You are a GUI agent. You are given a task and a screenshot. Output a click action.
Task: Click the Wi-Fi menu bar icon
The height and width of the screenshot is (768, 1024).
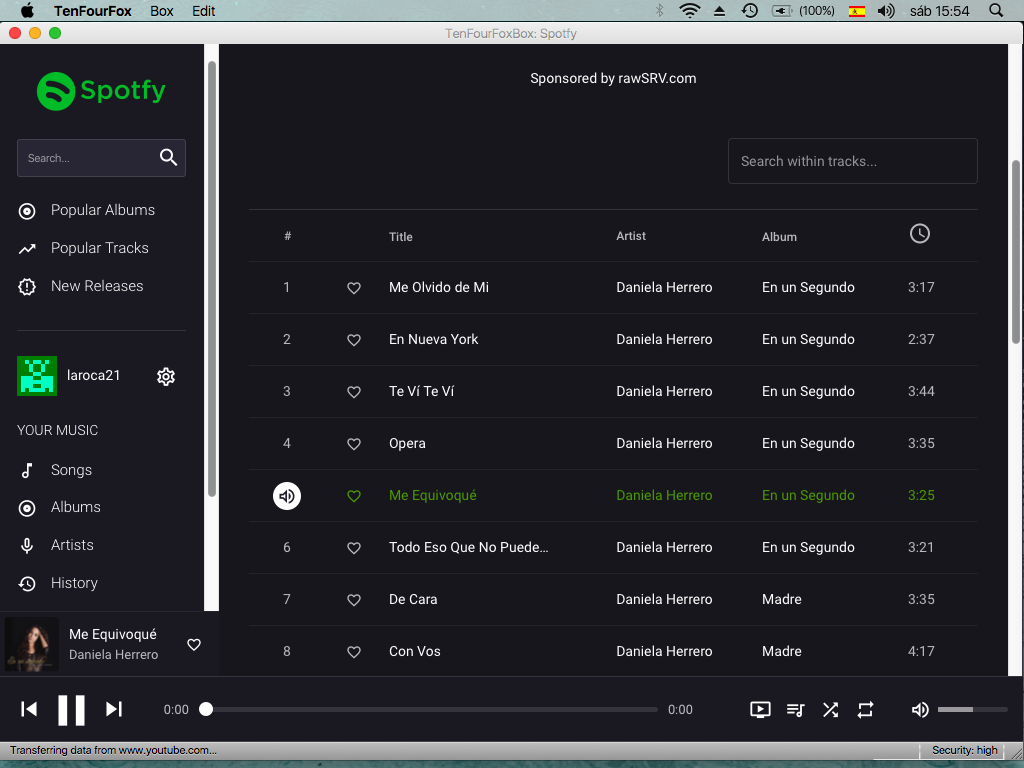690,10
